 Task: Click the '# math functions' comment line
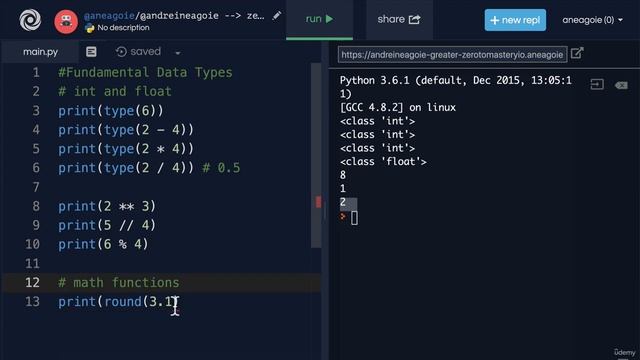click(x=118, y=282)
